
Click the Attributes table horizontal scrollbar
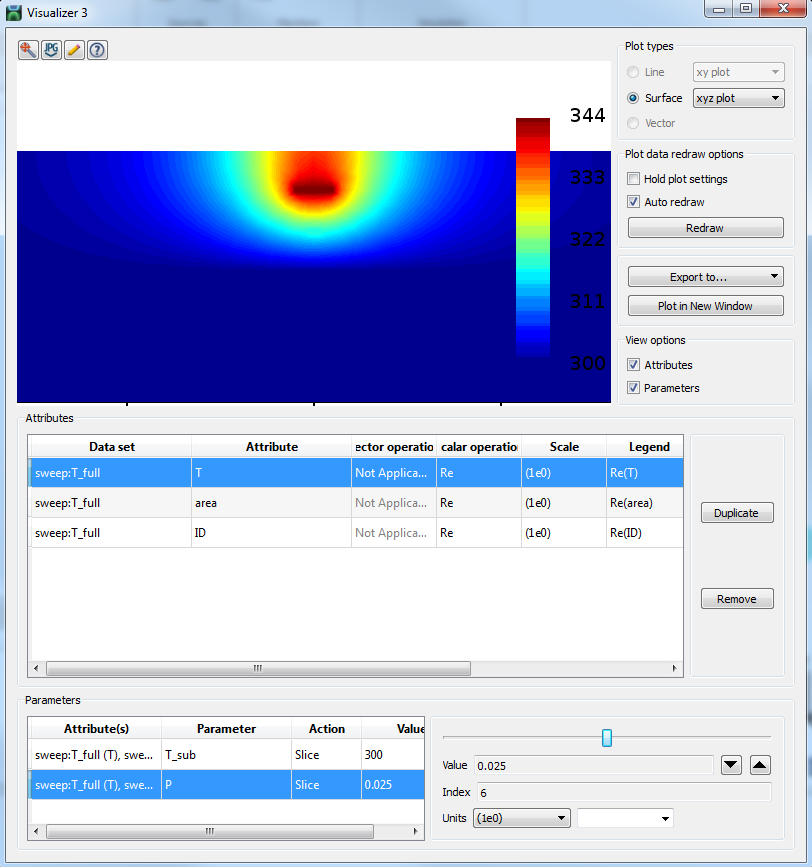(x=258, y=668)
